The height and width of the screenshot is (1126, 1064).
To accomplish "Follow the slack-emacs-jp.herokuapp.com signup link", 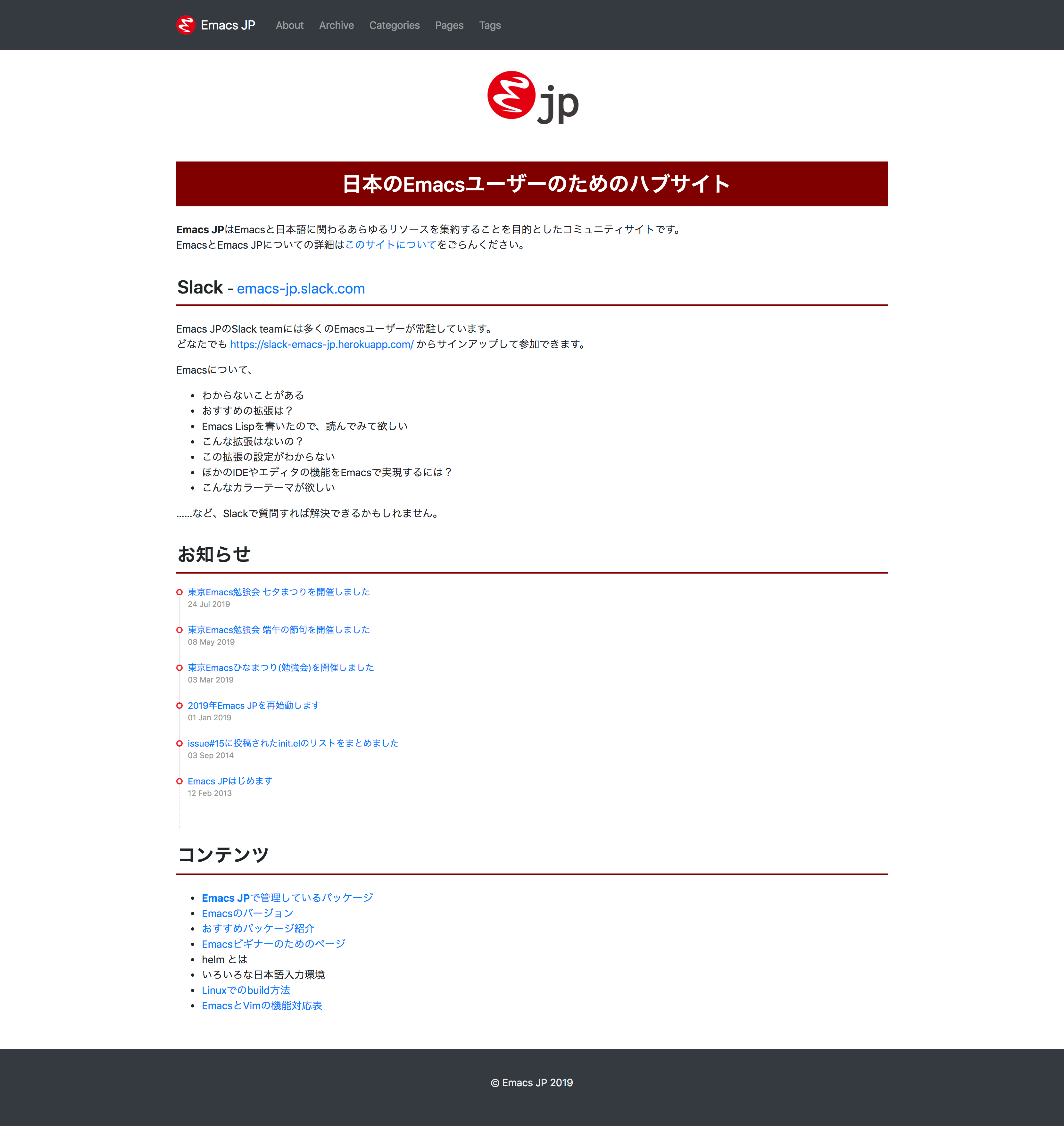I will coord(321,344).
